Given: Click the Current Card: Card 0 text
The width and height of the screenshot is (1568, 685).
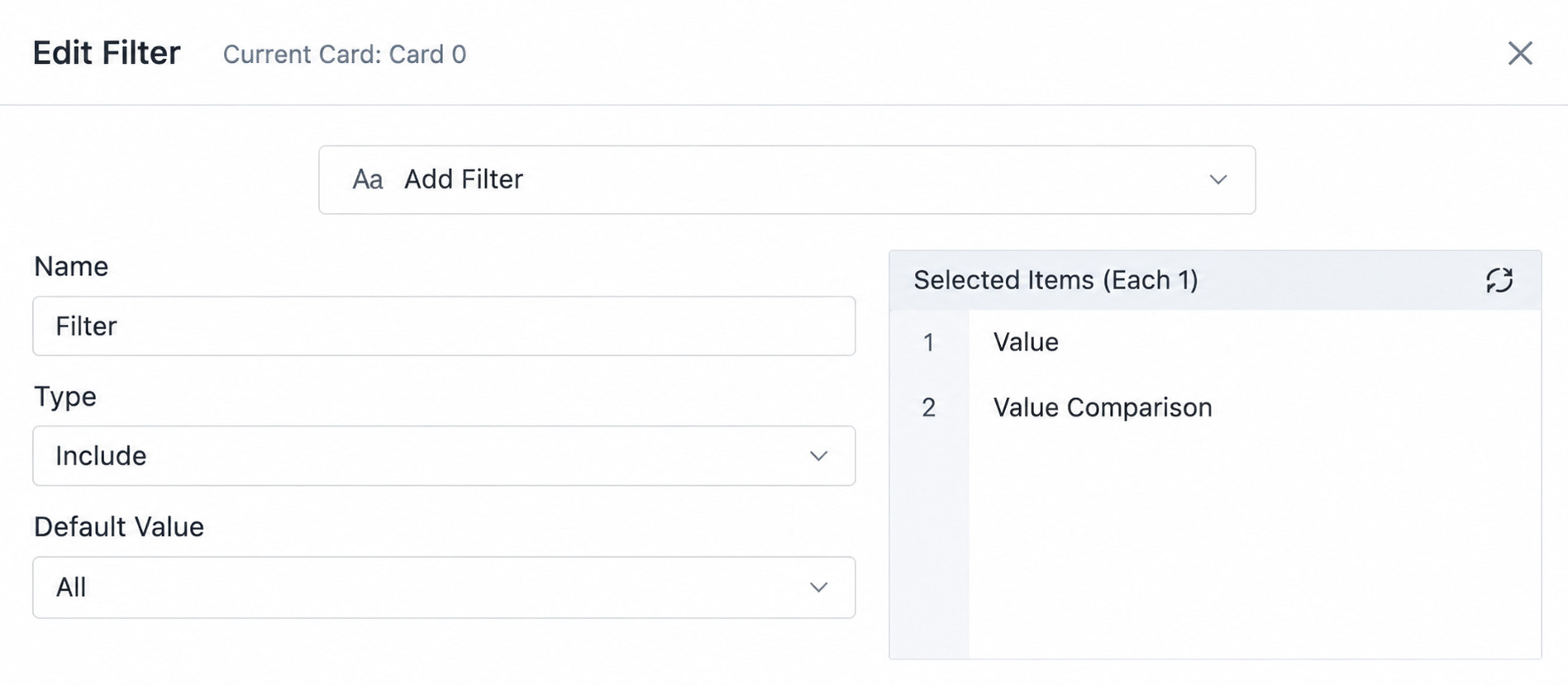Looking at the screenshot, I should click(x=345, y=55).
